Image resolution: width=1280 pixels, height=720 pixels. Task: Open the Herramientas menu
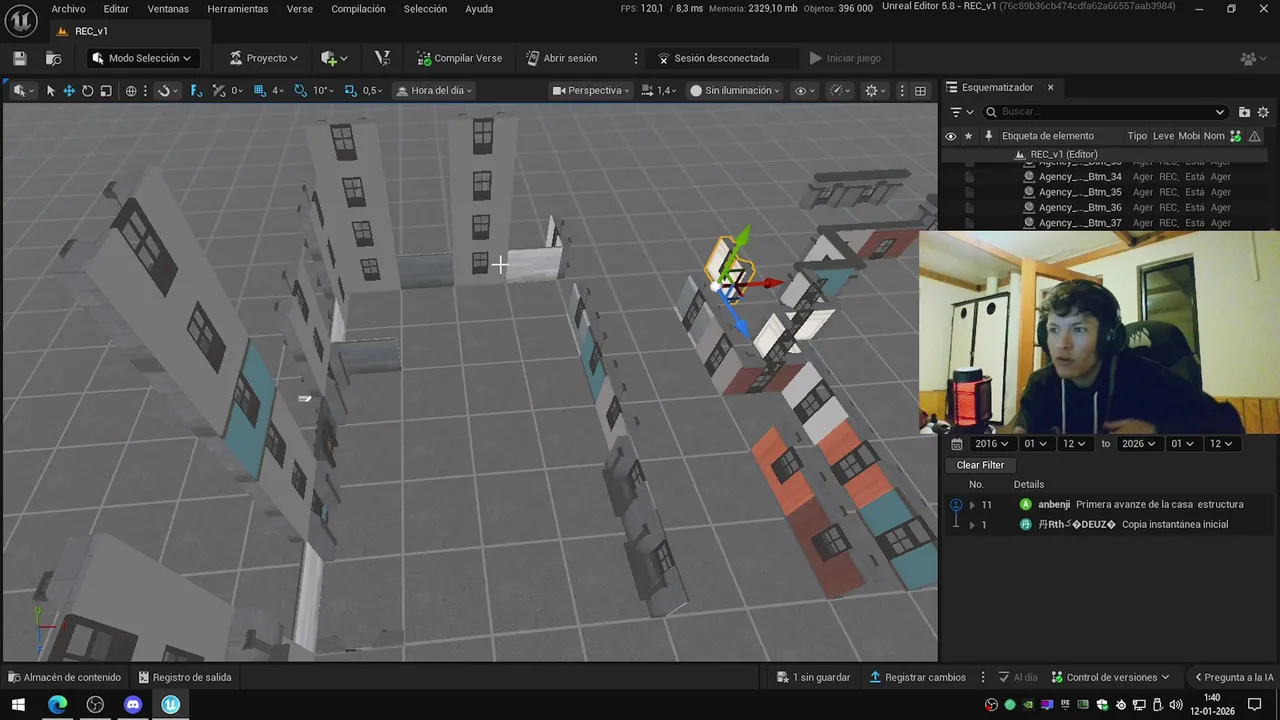pyautogui.click(x=238, y=9)
